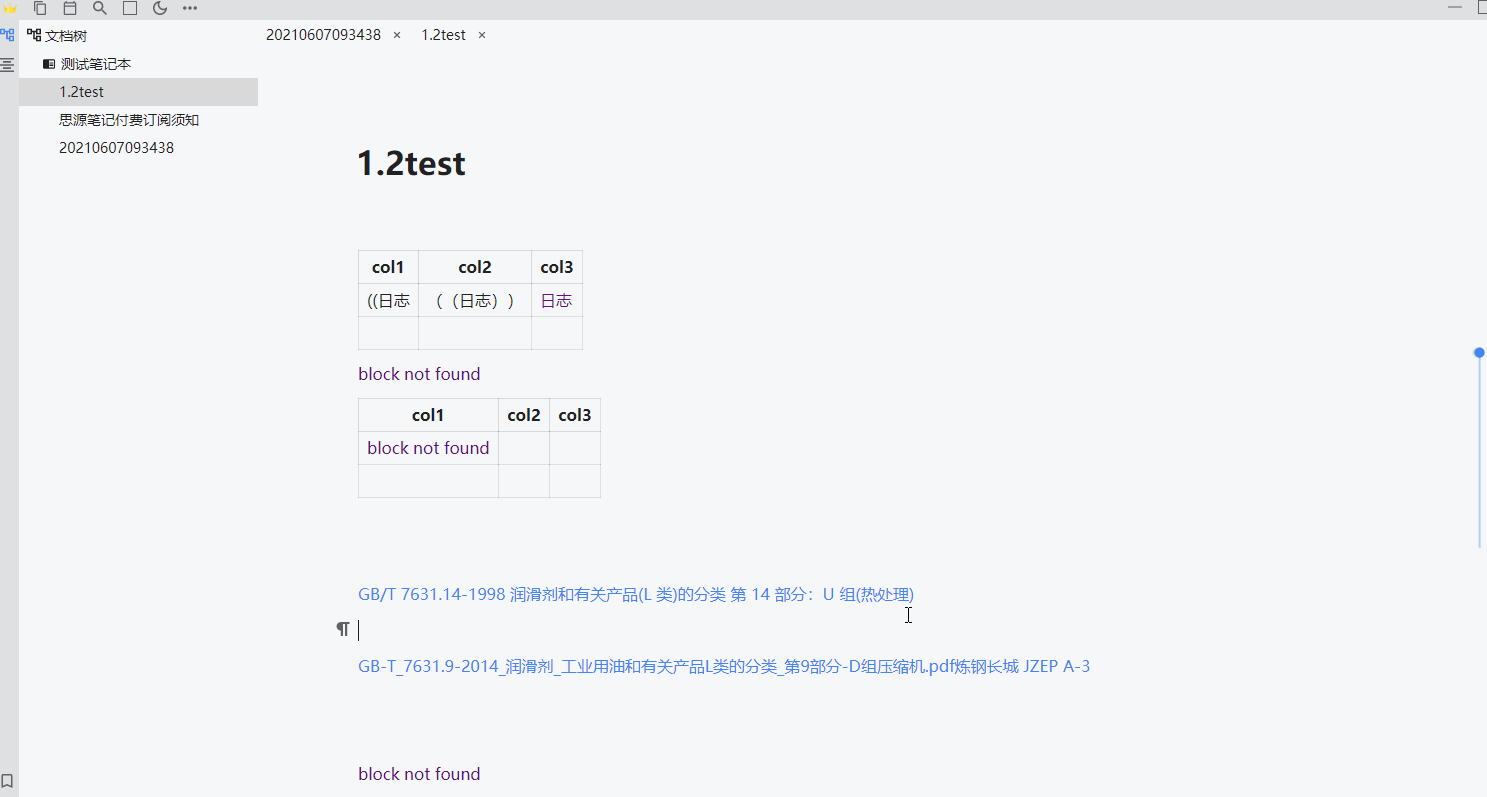
Task: Click the gold crown account icon
Action: click(x=10, y=8)
